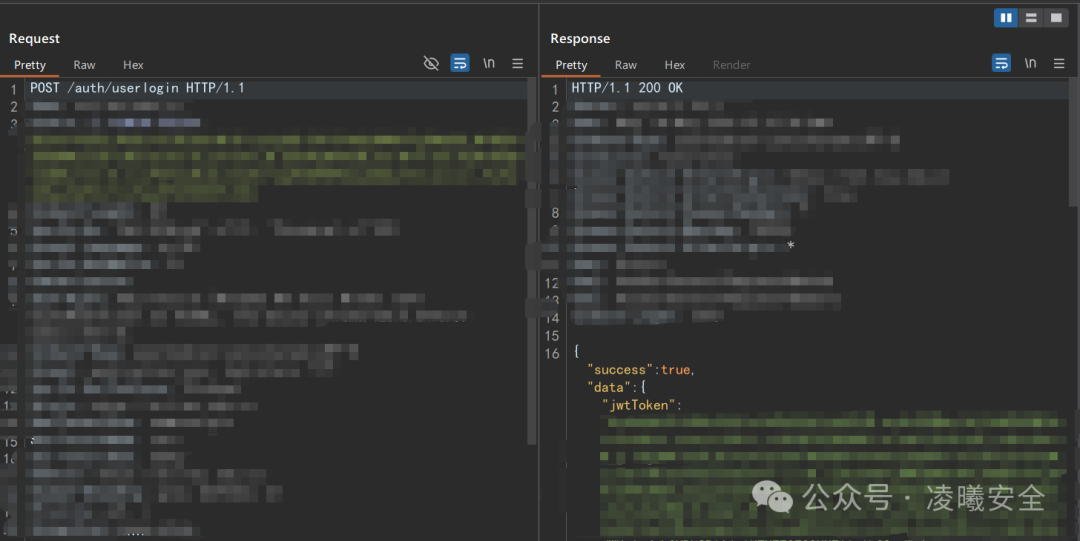
Task: Click the Request panel title
Action: point(34,39)
